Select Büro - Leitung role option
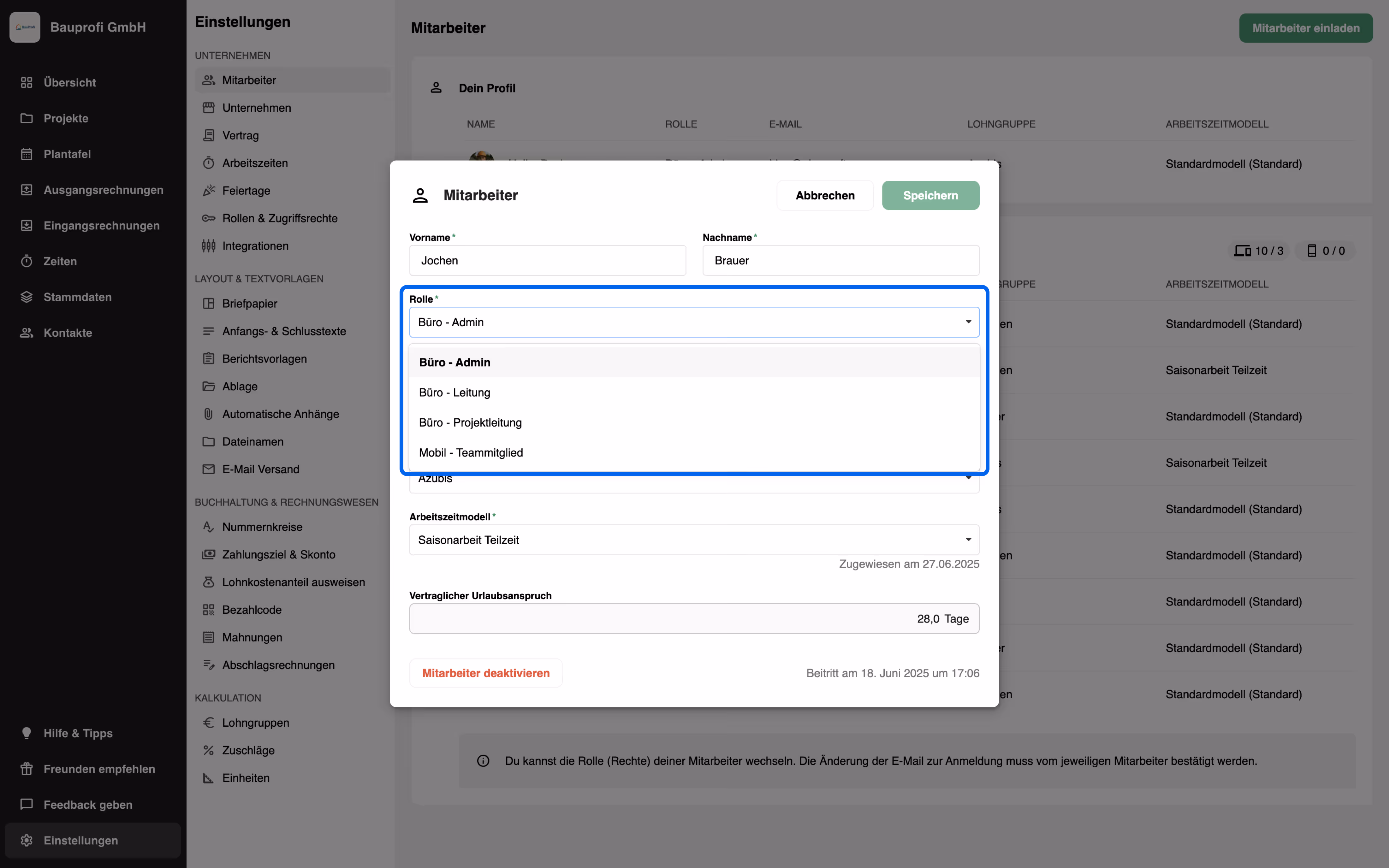 (x=454, y=393)
